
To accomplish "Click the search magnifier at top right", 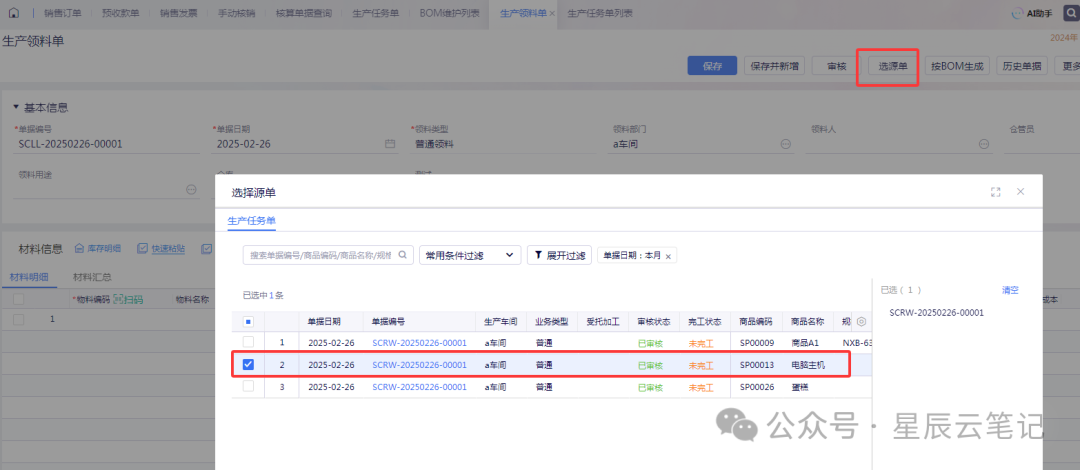I will (1069, 13).
